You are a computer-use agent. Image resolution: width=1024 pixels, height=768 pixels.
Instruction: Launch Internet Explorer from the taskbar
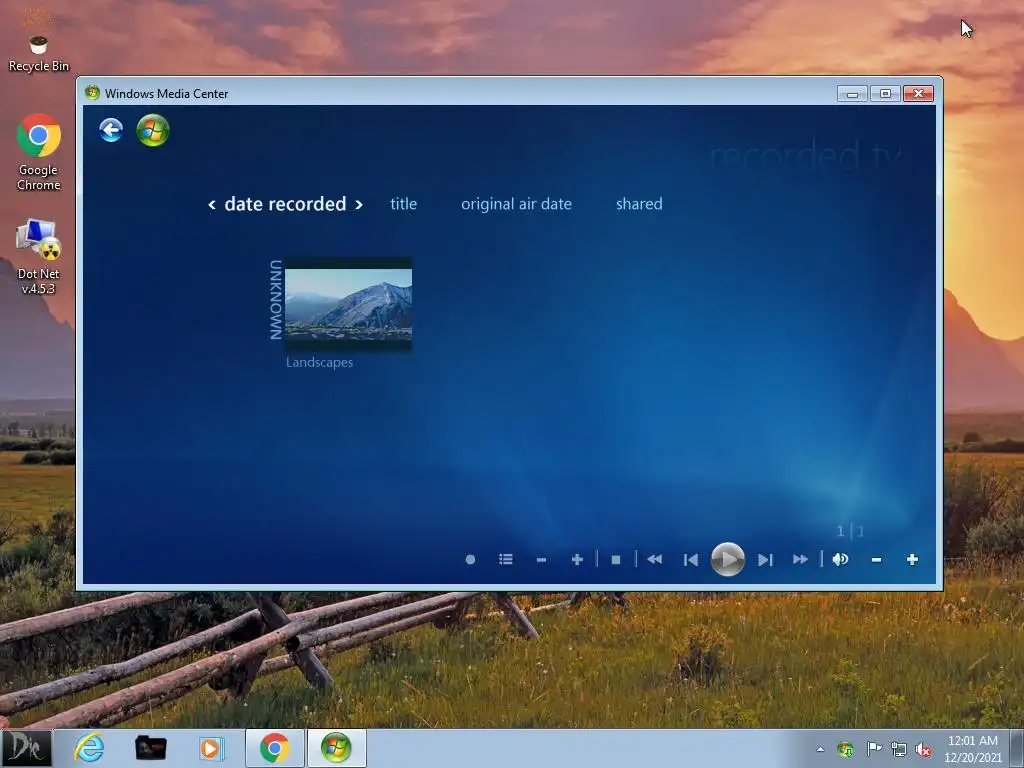pyautogui.click(x=89, y=748)
